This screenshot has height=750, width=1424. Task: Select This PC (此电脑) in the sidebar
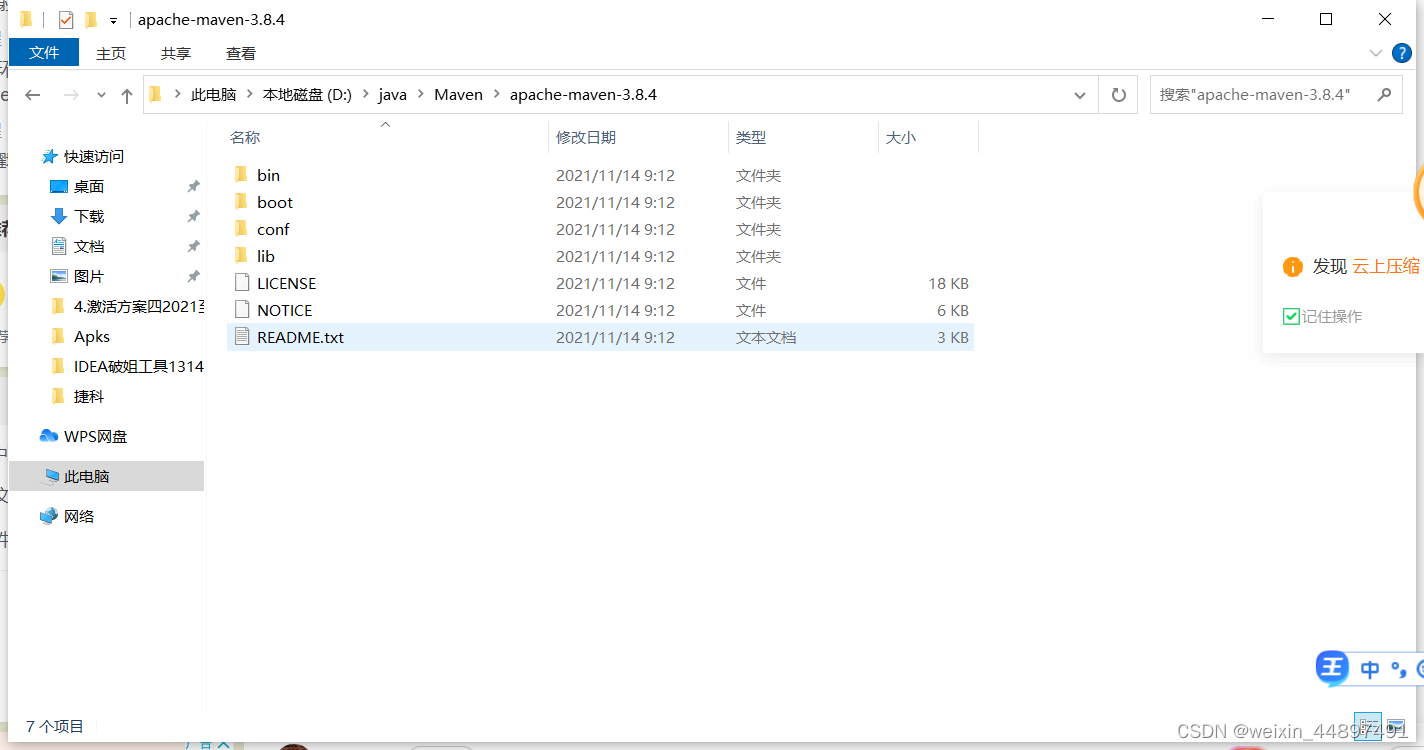[x=106, y=476]
